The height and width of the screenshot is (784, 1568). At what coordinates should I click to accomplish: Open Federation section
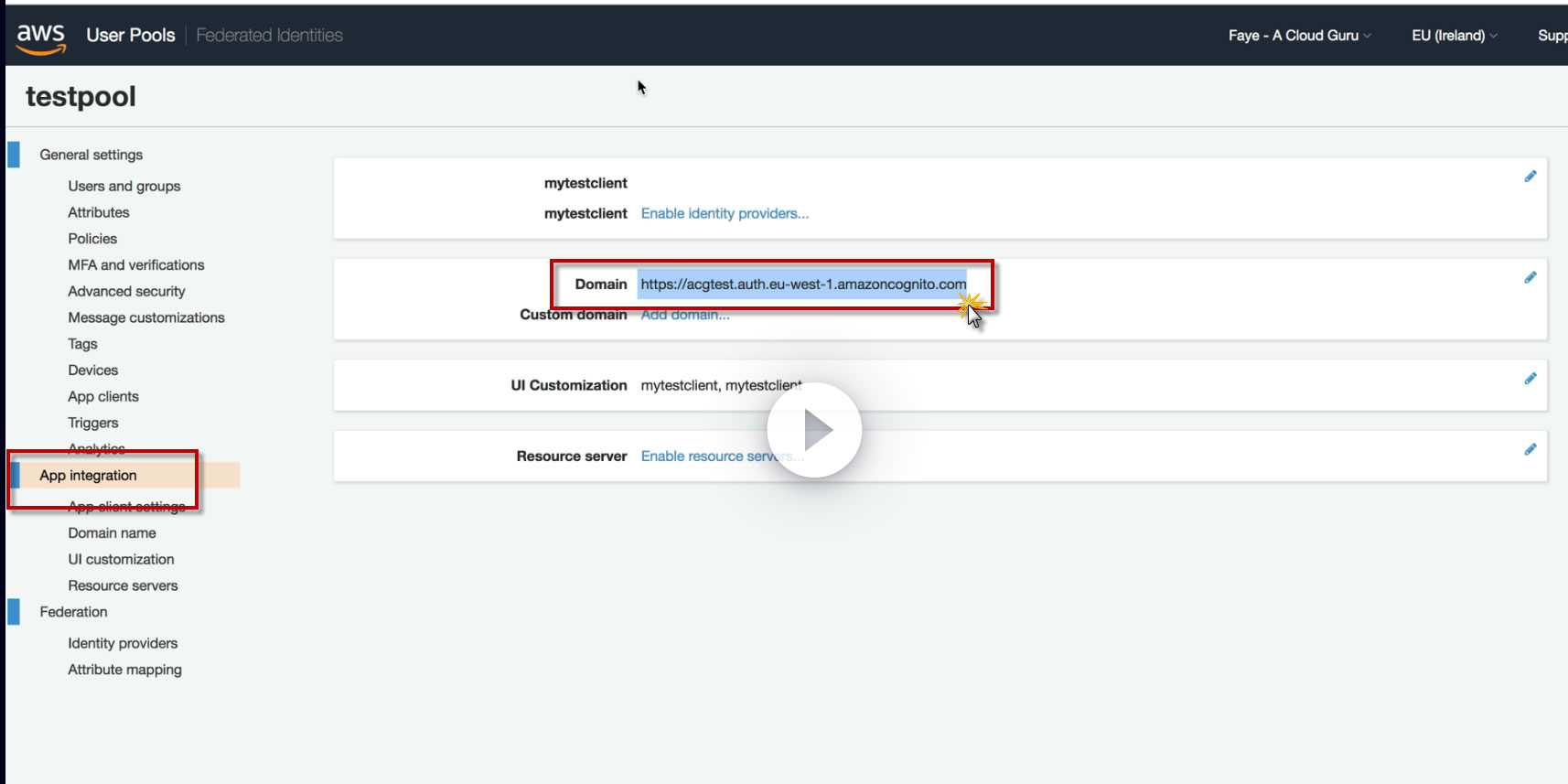(73, 612)
